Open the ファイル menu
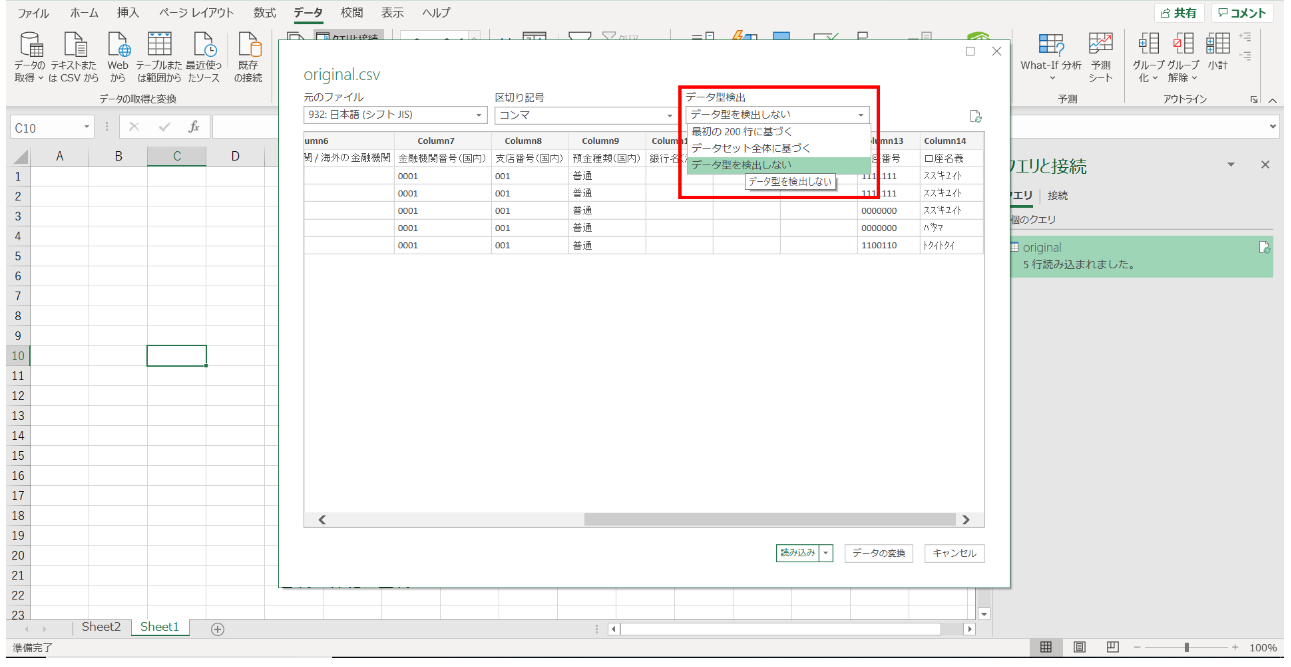Image resolution: width=1291 pixels, height=667 pixels. [x=33, y=13]
